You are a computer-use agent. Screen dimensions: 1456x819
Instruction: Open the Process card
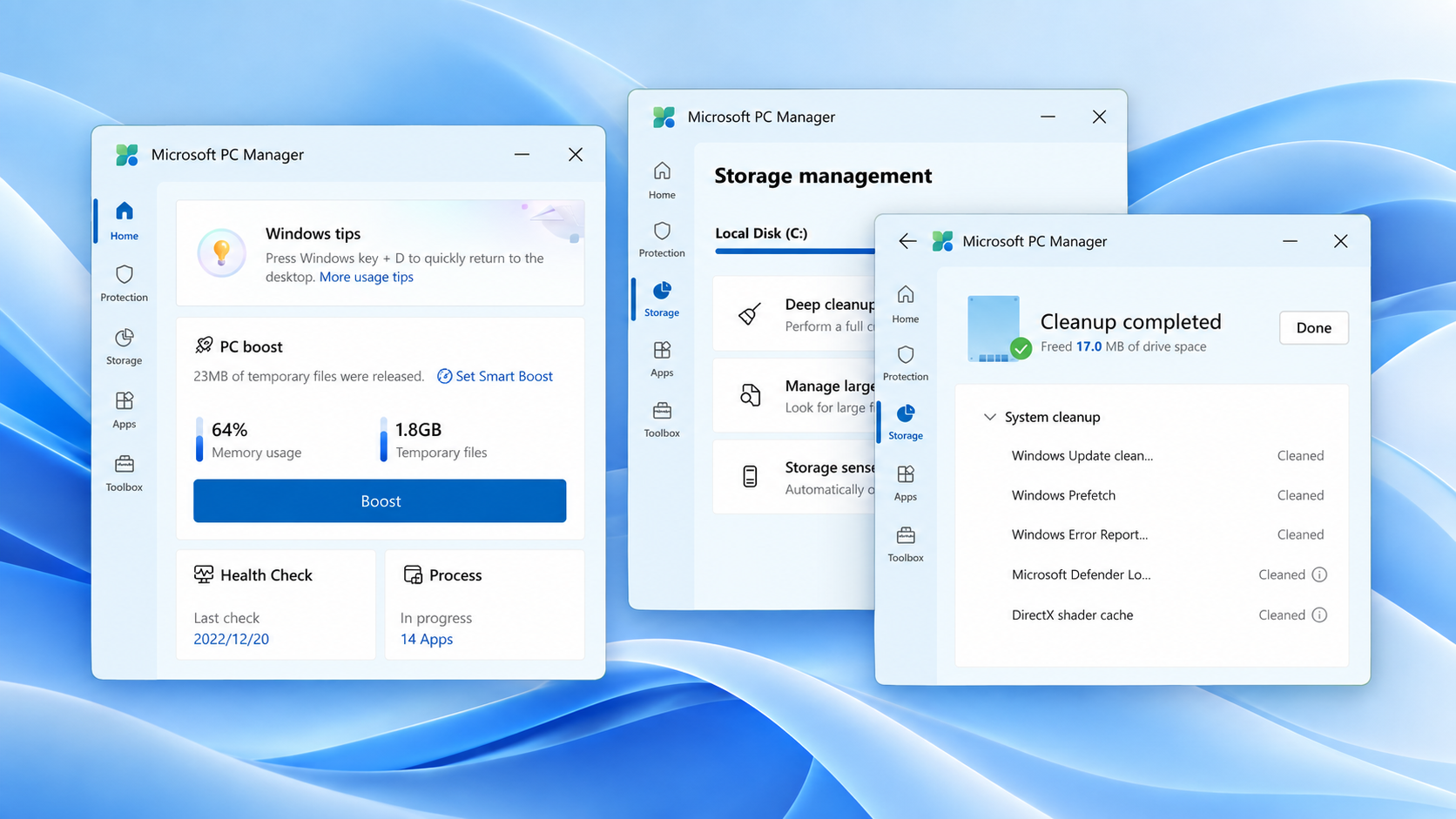coord(484,604)
